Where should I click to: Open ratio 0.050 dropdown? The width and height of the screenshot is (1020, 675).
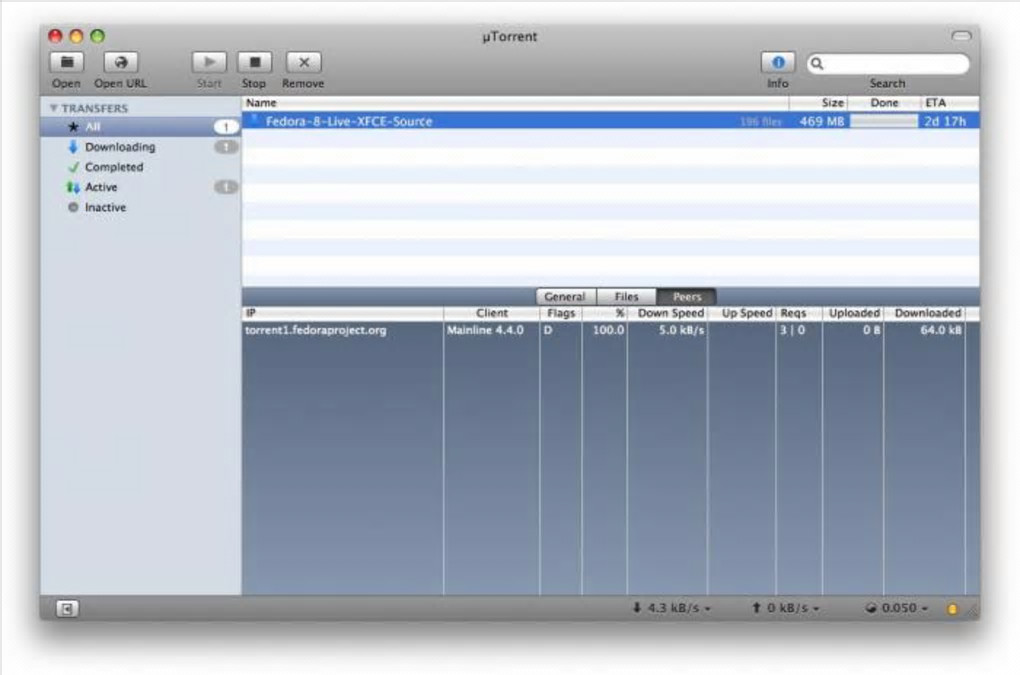tap(896, 608)
